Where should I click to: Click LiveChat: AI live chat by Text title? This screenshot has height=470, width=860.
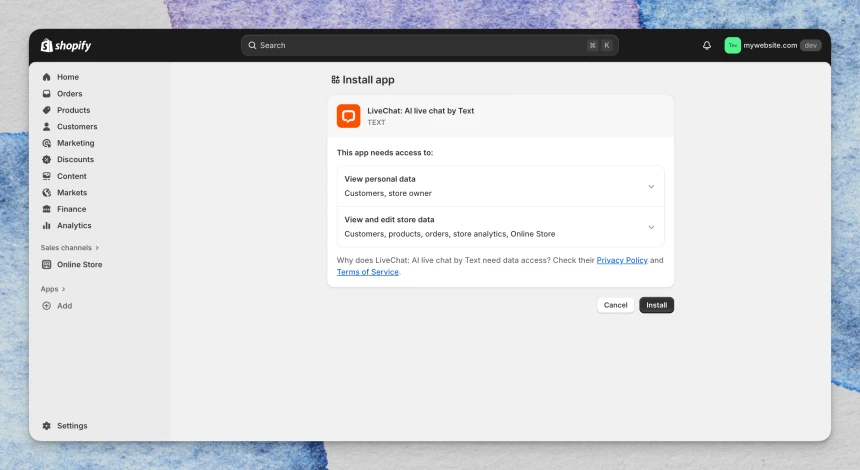pos(421,111)
